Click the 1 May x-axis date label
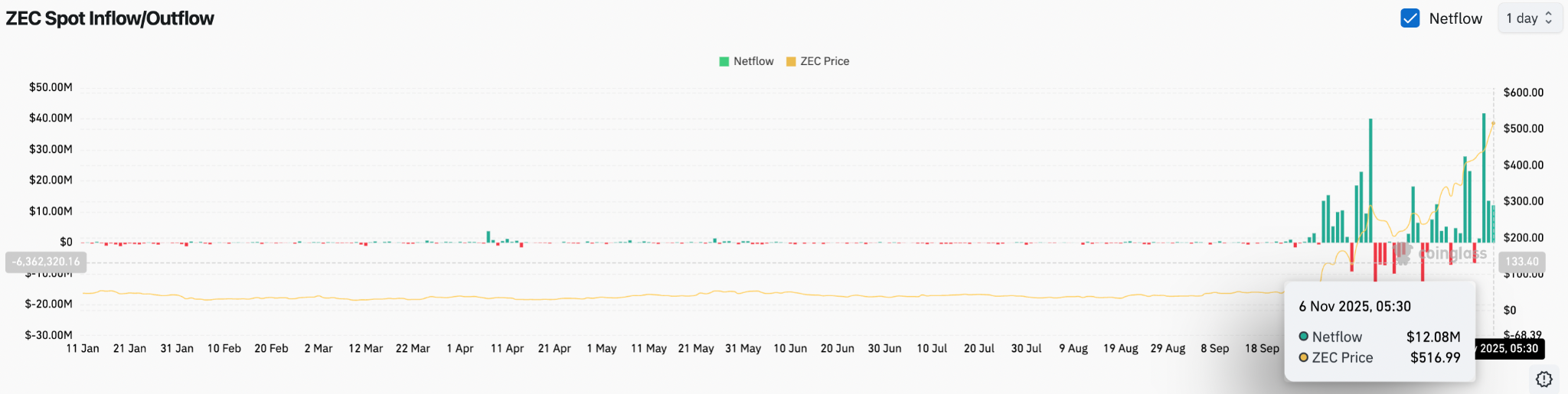This screenshot has height=394, width=1568. pyautogui.click(x=602, y=349)
